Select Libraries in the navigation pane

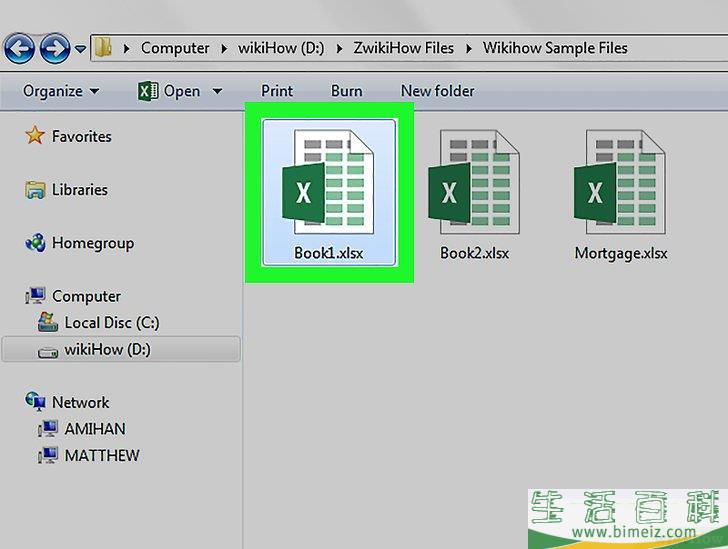click(80, 190)
